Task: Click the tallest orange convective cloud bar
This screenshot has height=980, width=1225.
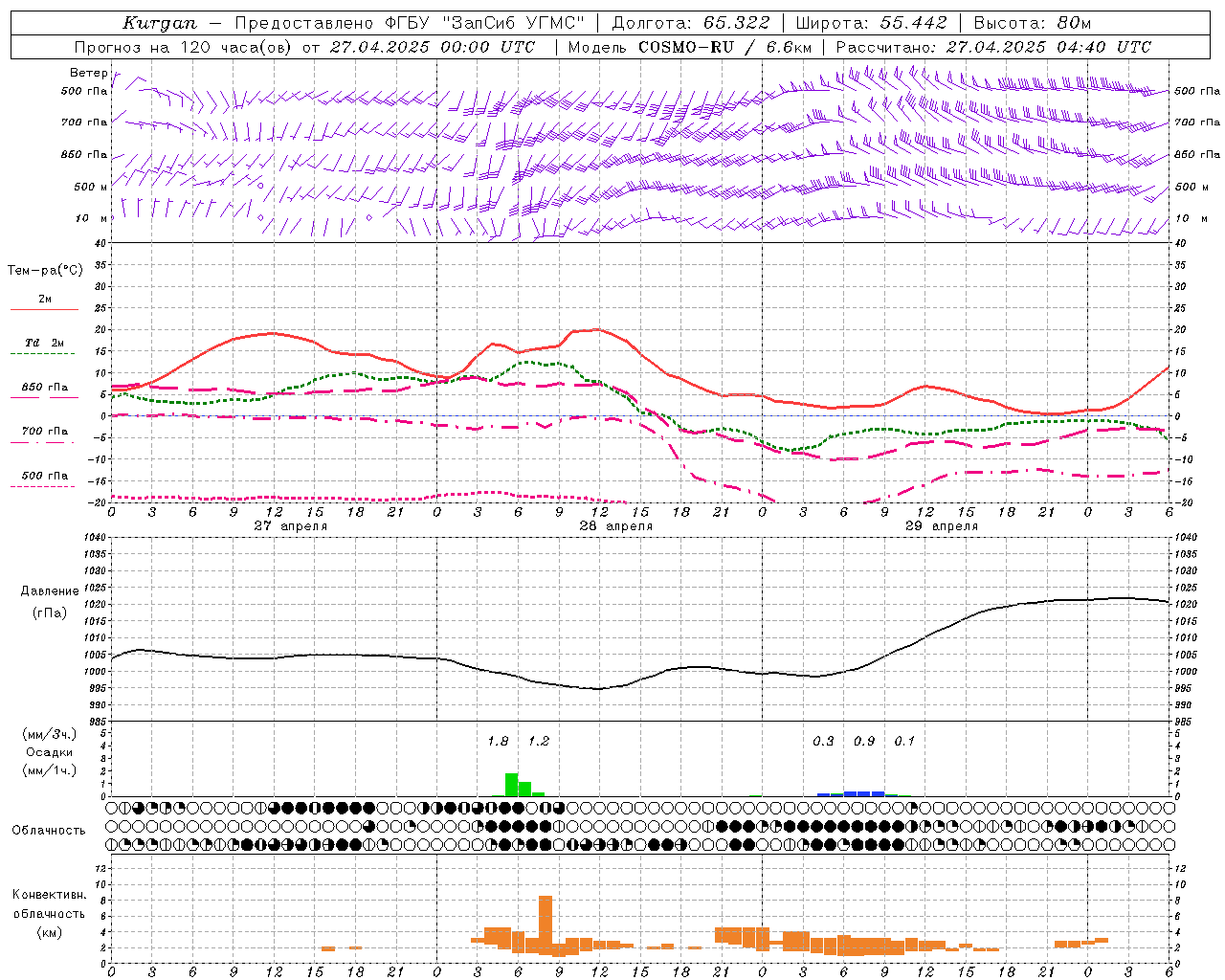Action: click(546, 924)
